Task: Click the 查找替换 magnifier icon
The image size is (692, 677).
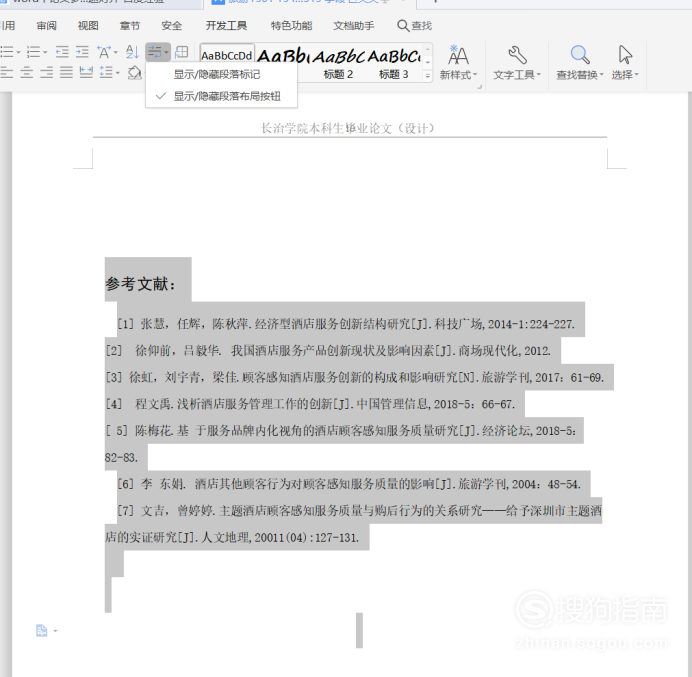Action: click(x=580, y=55)
